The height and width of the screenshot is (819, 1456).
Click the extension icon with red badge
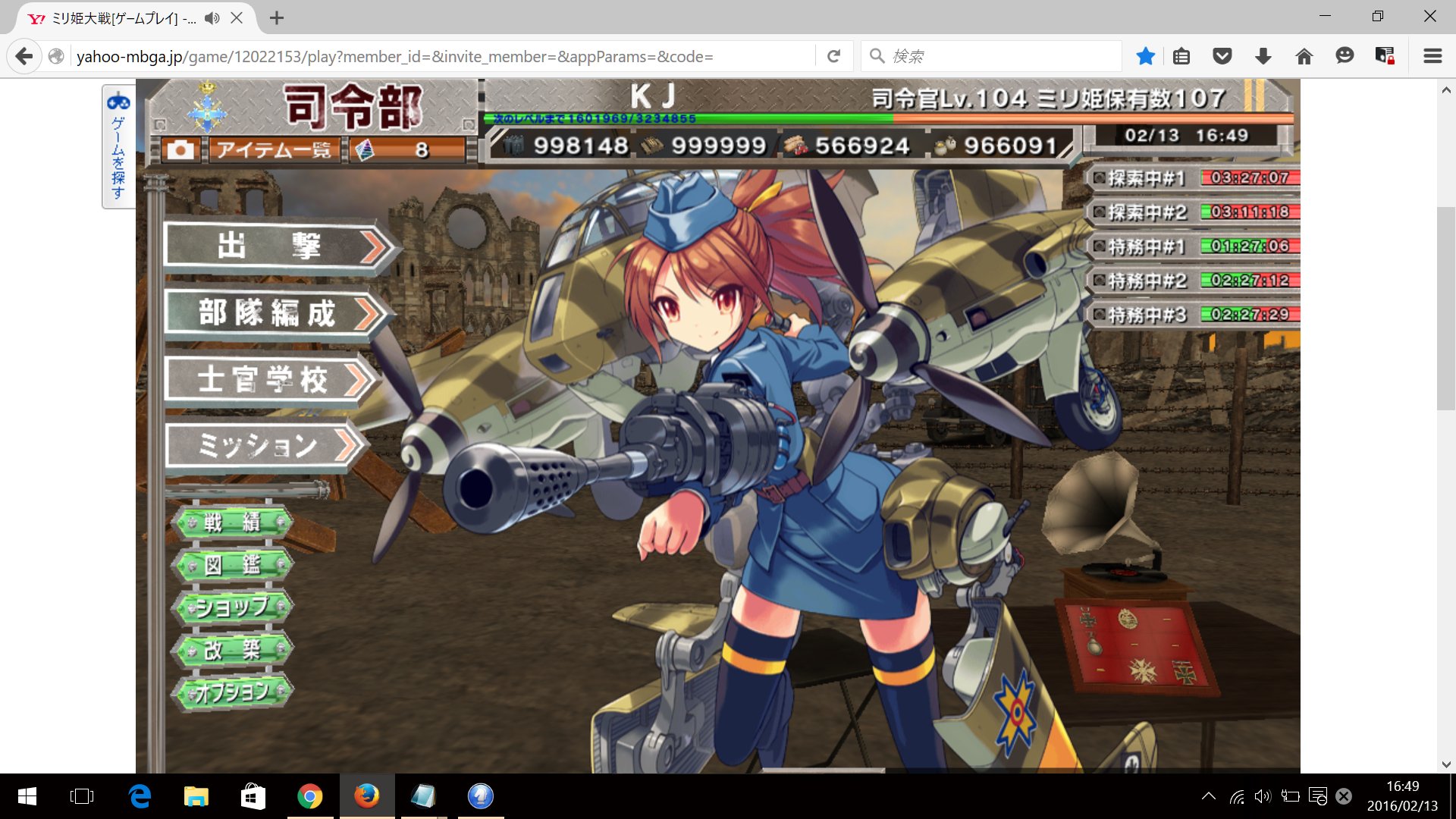(1385, 56)
